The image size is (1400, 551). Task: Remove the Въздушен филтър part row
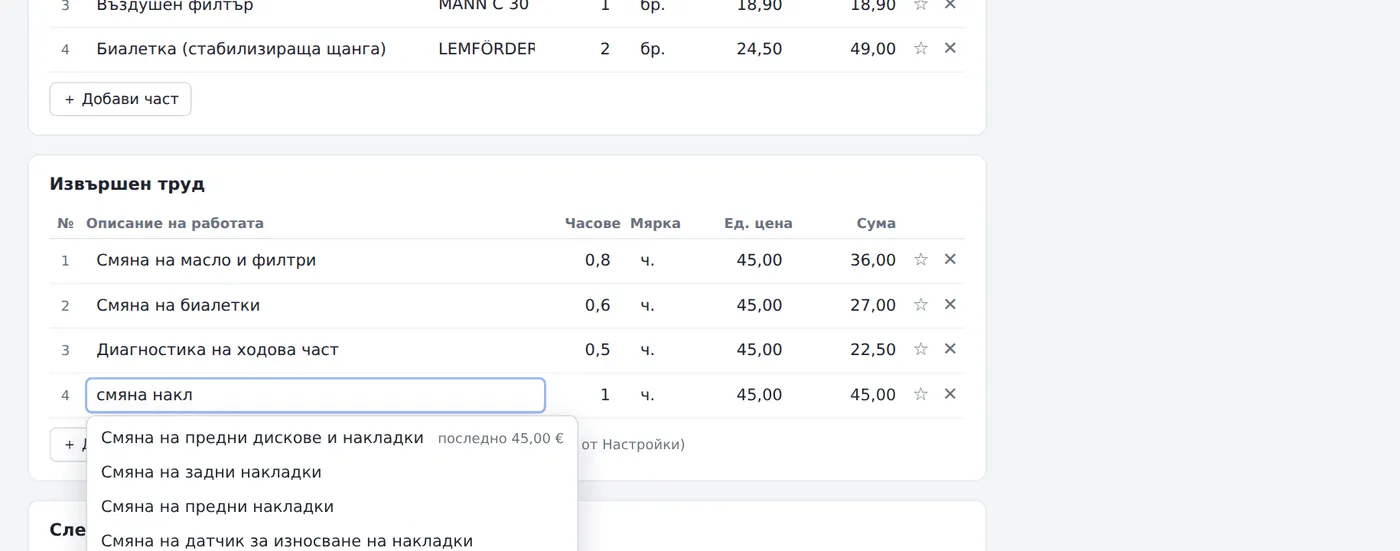pos(950,5)
